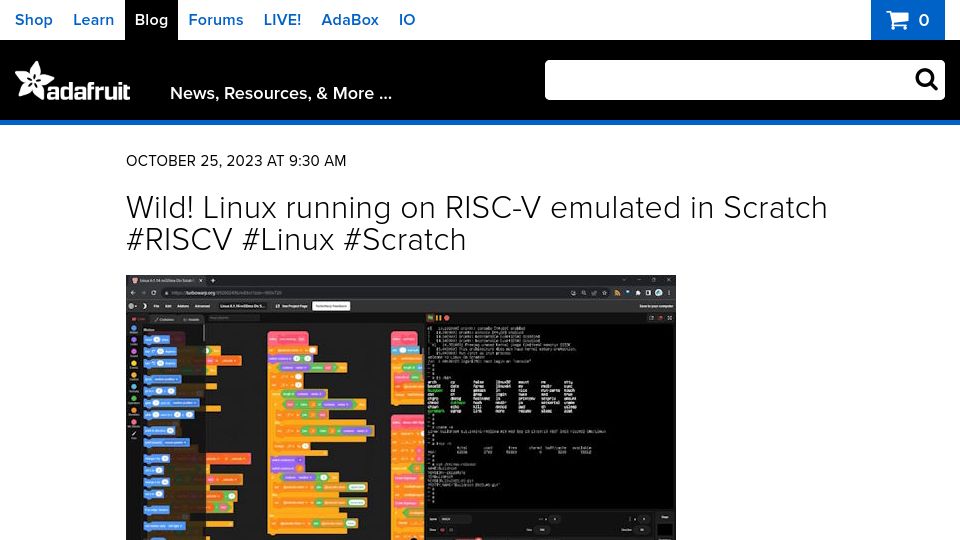The height and width of the screenshot is (540, 960).
Task: Select the Blog tab
Action: [x=151, y=20]
